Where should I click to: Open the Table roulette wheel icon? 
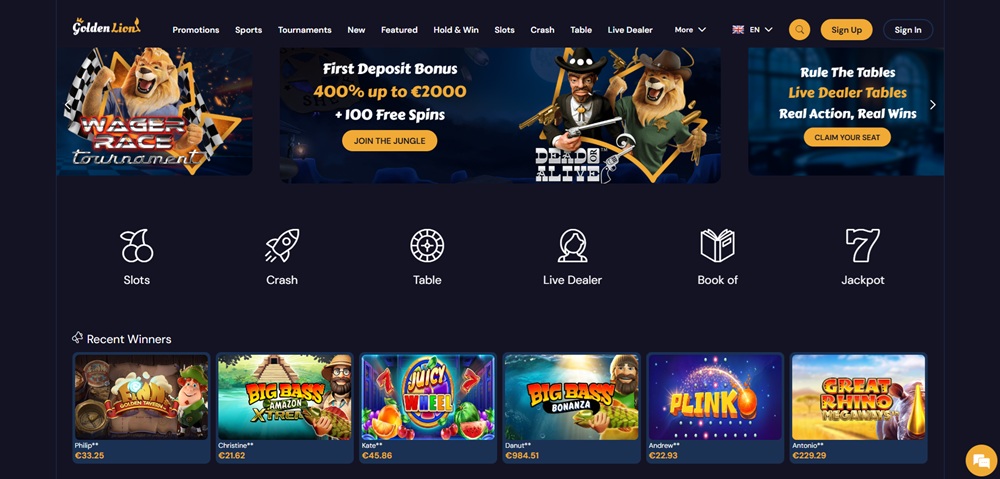pos(427,246)
